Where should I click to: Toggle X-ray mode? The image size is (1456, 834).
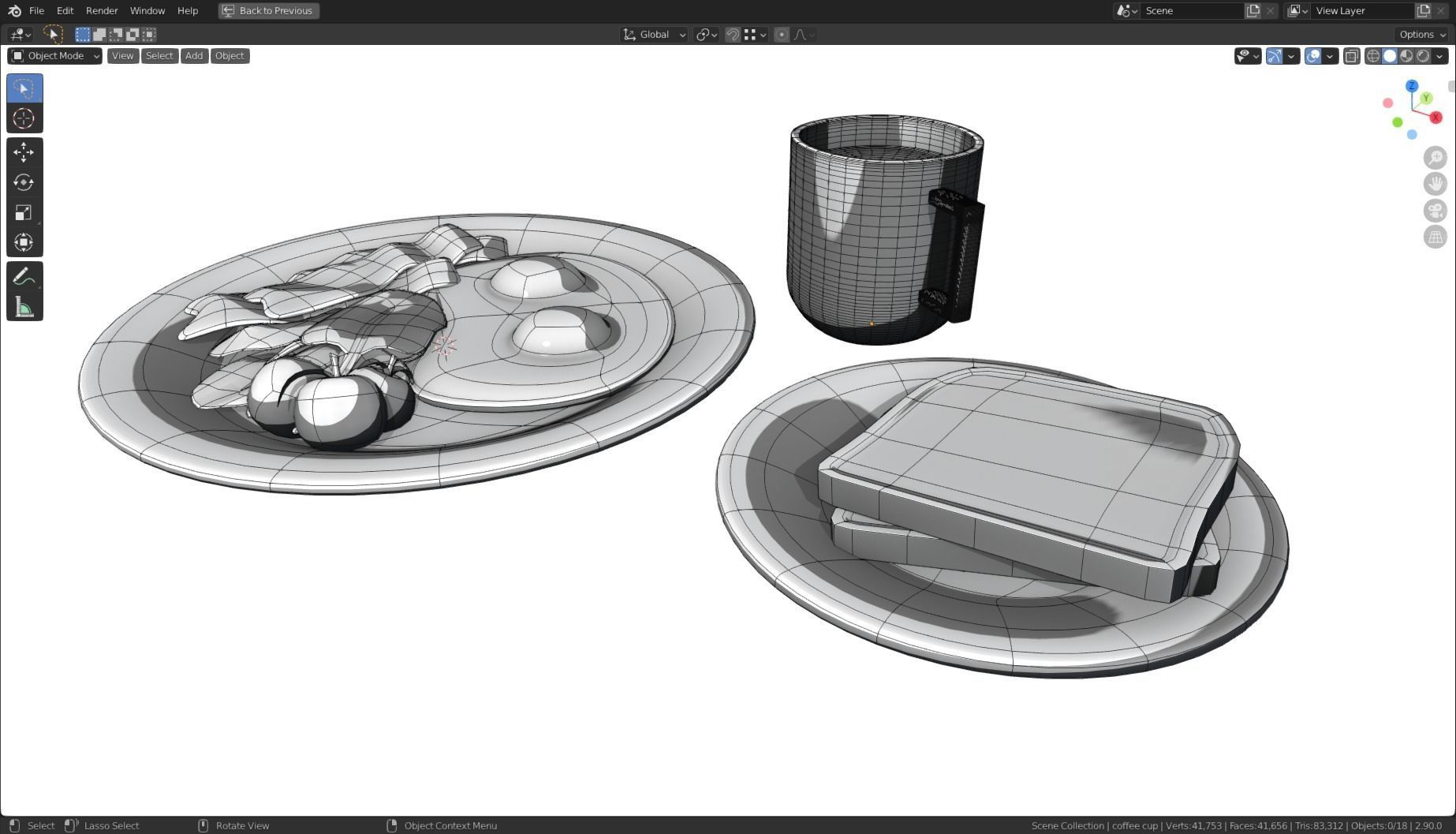tap(1351, 56)
